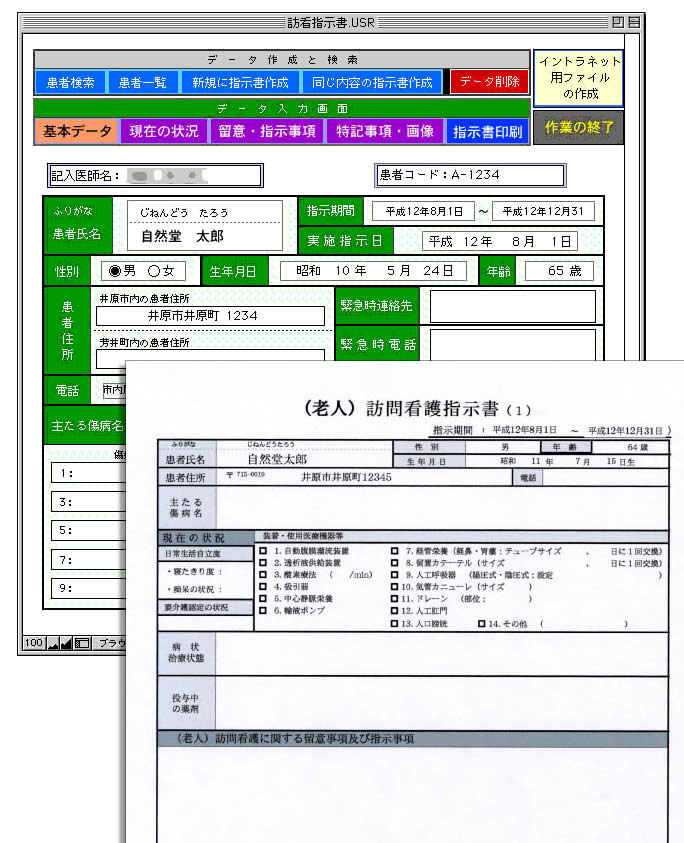The height and width of the screenshot is (843, 684).
Task: Click the 患者コード field showing A-1234
Action: pyautogui.click(x=471, y=175)
